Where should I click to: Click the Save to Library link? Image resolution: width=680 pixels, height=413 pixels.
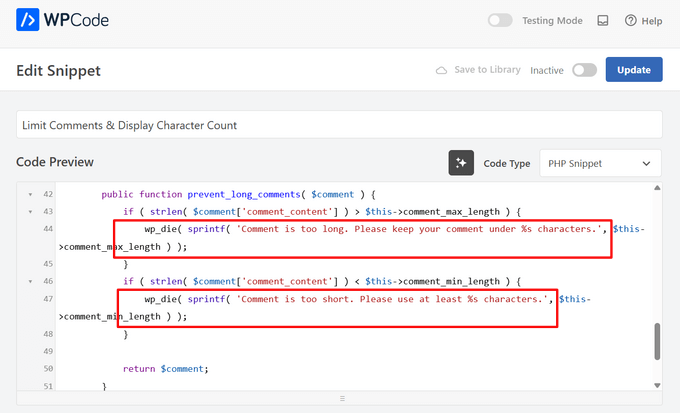487,70
